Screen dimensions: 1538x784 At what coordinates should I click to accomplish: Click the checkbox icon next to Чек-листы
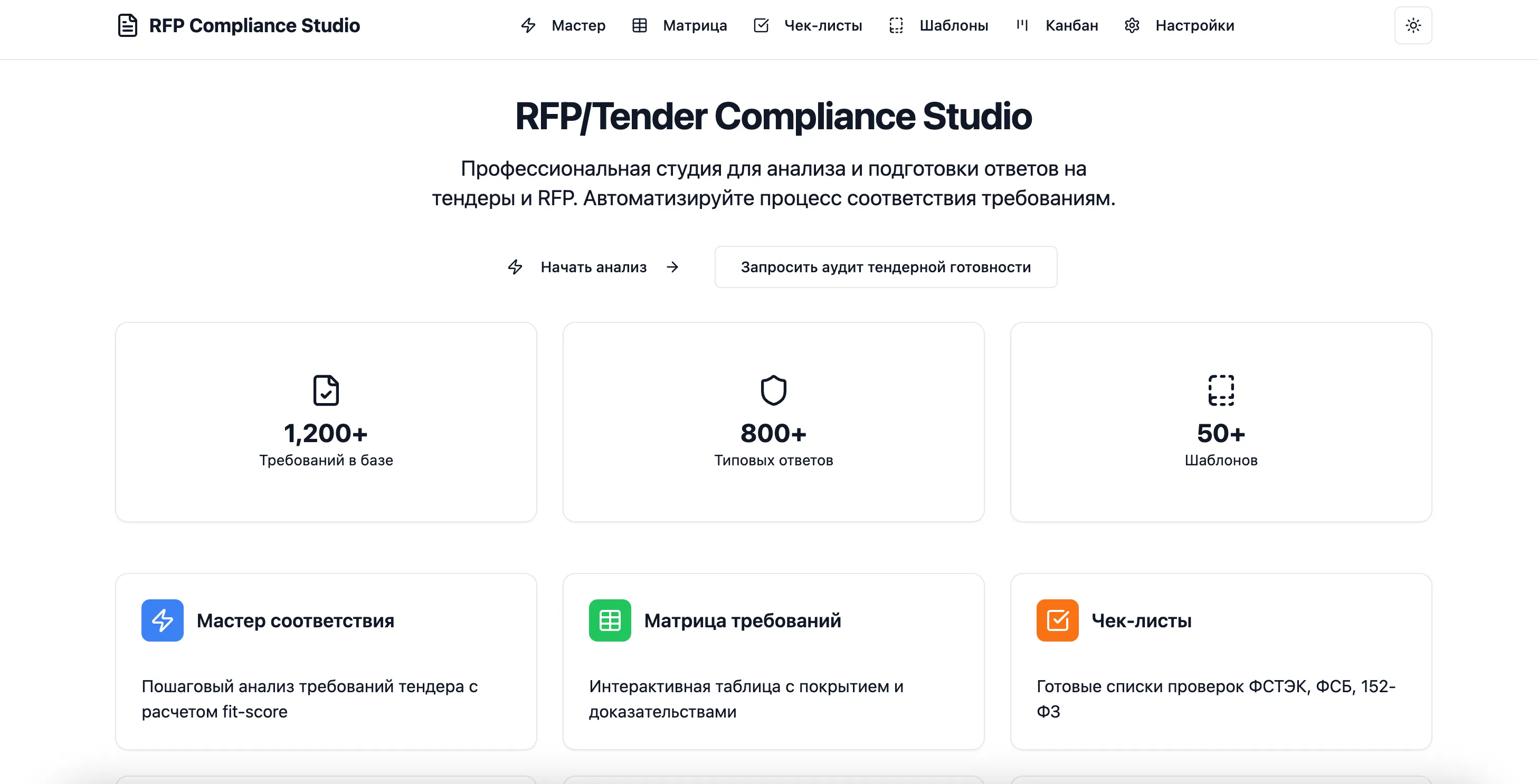point(761,26)
